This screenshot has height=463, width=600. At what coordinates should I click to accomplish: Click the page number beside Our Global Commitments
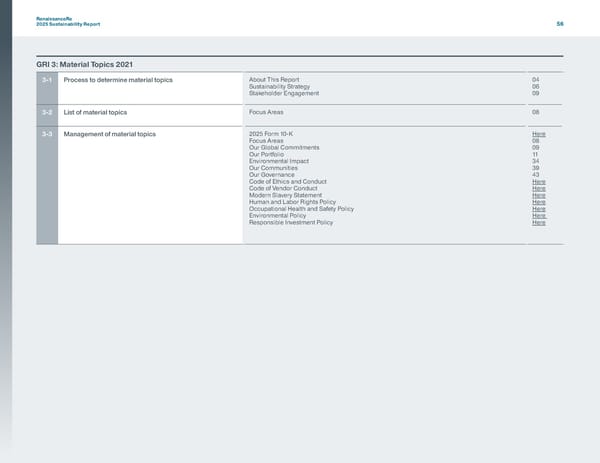535,148
